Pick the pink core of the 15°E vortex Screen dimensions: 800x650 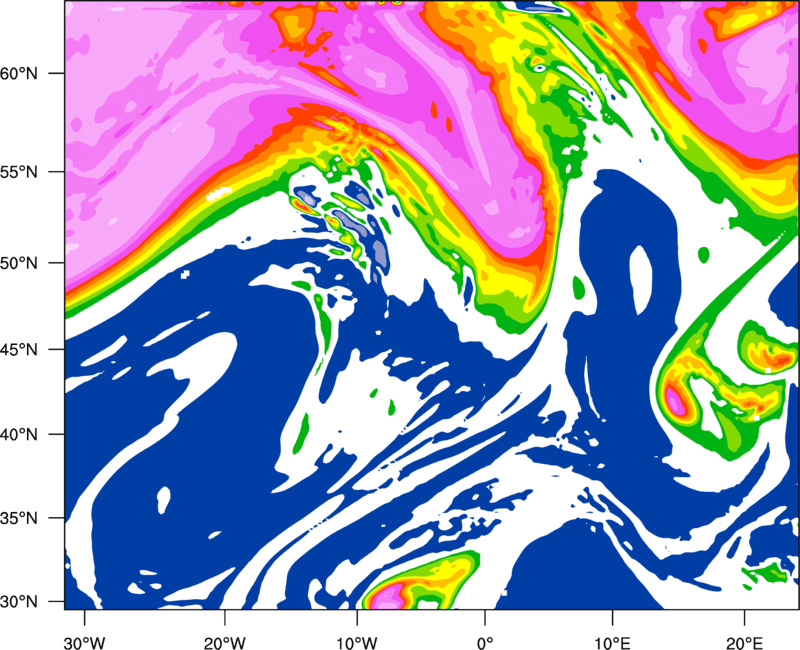(x=676, y=402)
